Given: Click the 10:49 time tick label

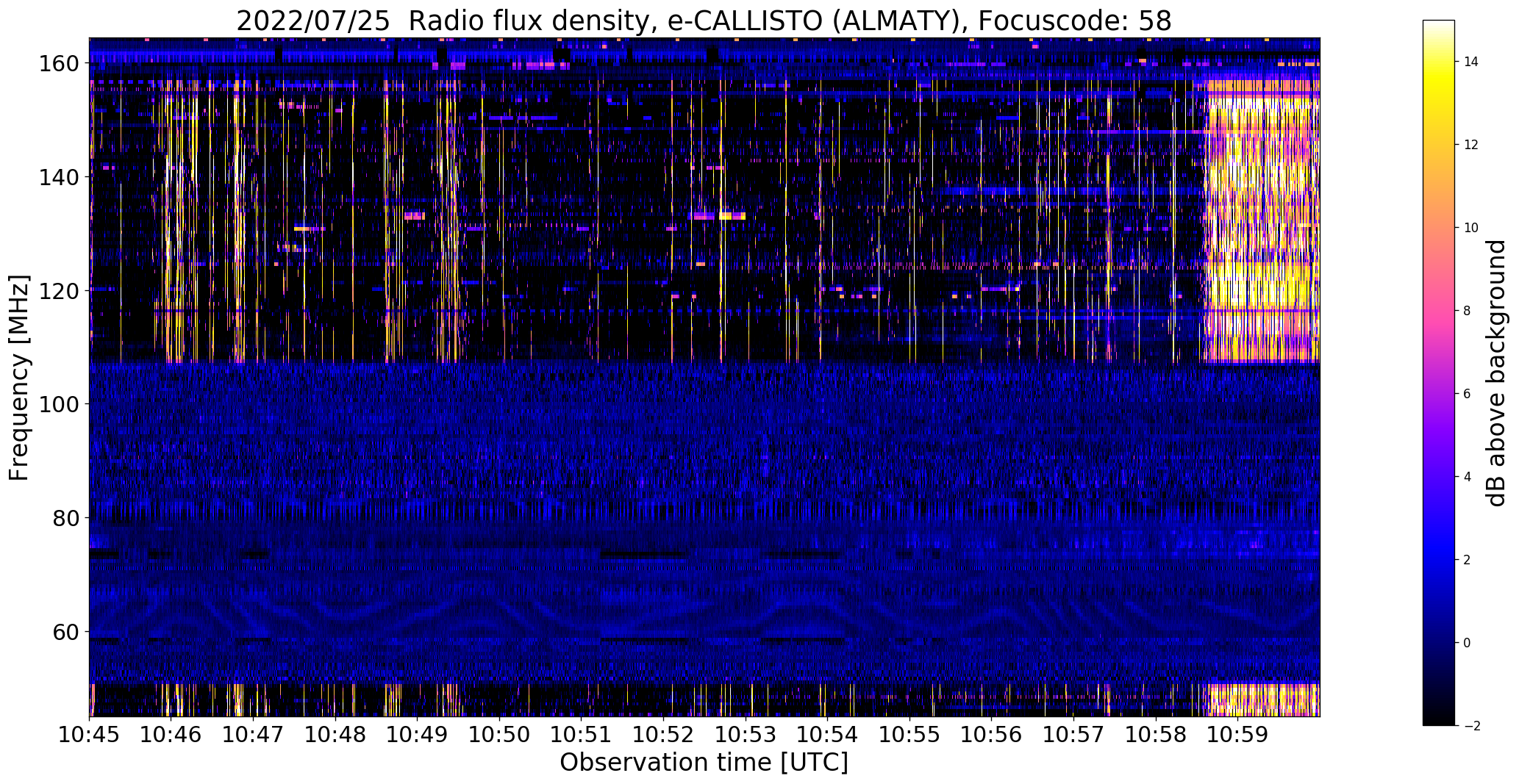Looking at the screenshot, I should (418, 734).
